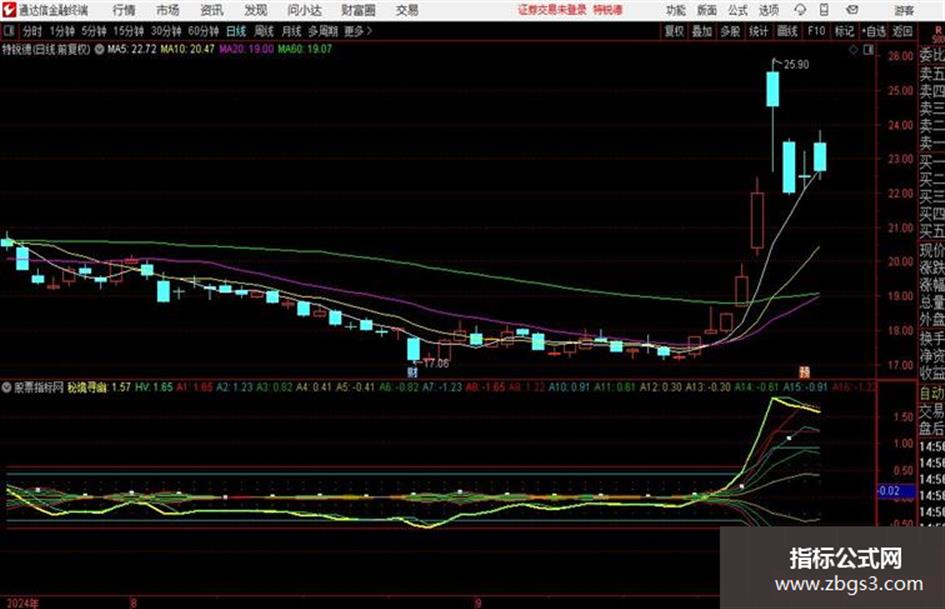Click the A10: 0.91 indicator value

(570, 387)
